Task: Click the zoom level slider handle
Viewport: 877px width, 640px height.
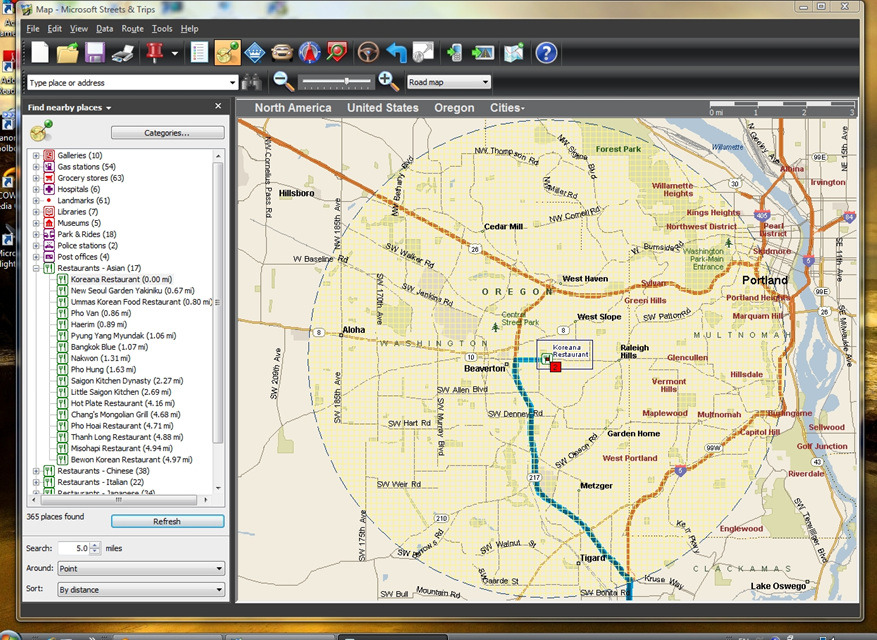Action: coord(347,82)
